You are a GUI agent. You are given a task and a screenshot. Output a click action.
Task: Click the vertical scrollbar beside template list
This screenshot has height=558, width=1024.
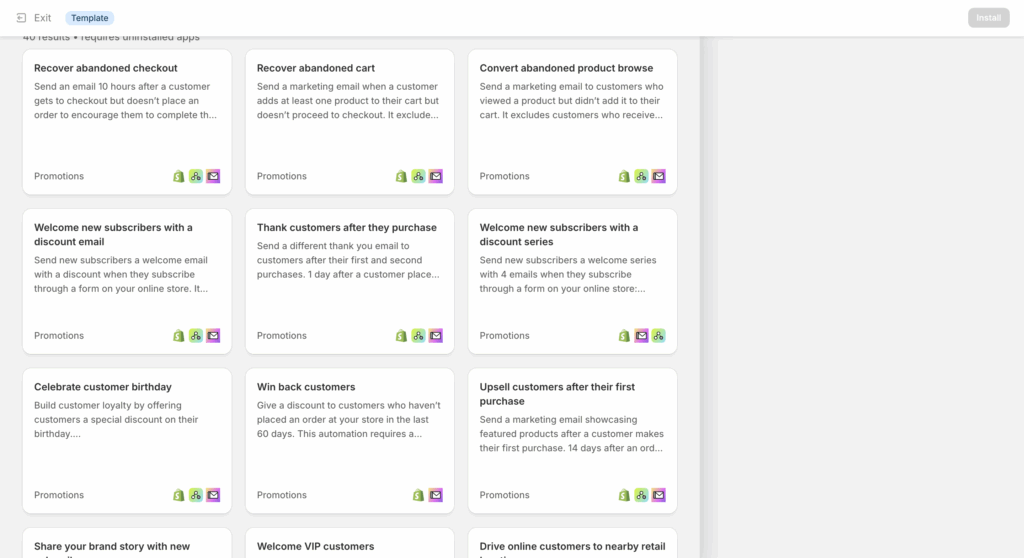(709, 297)
